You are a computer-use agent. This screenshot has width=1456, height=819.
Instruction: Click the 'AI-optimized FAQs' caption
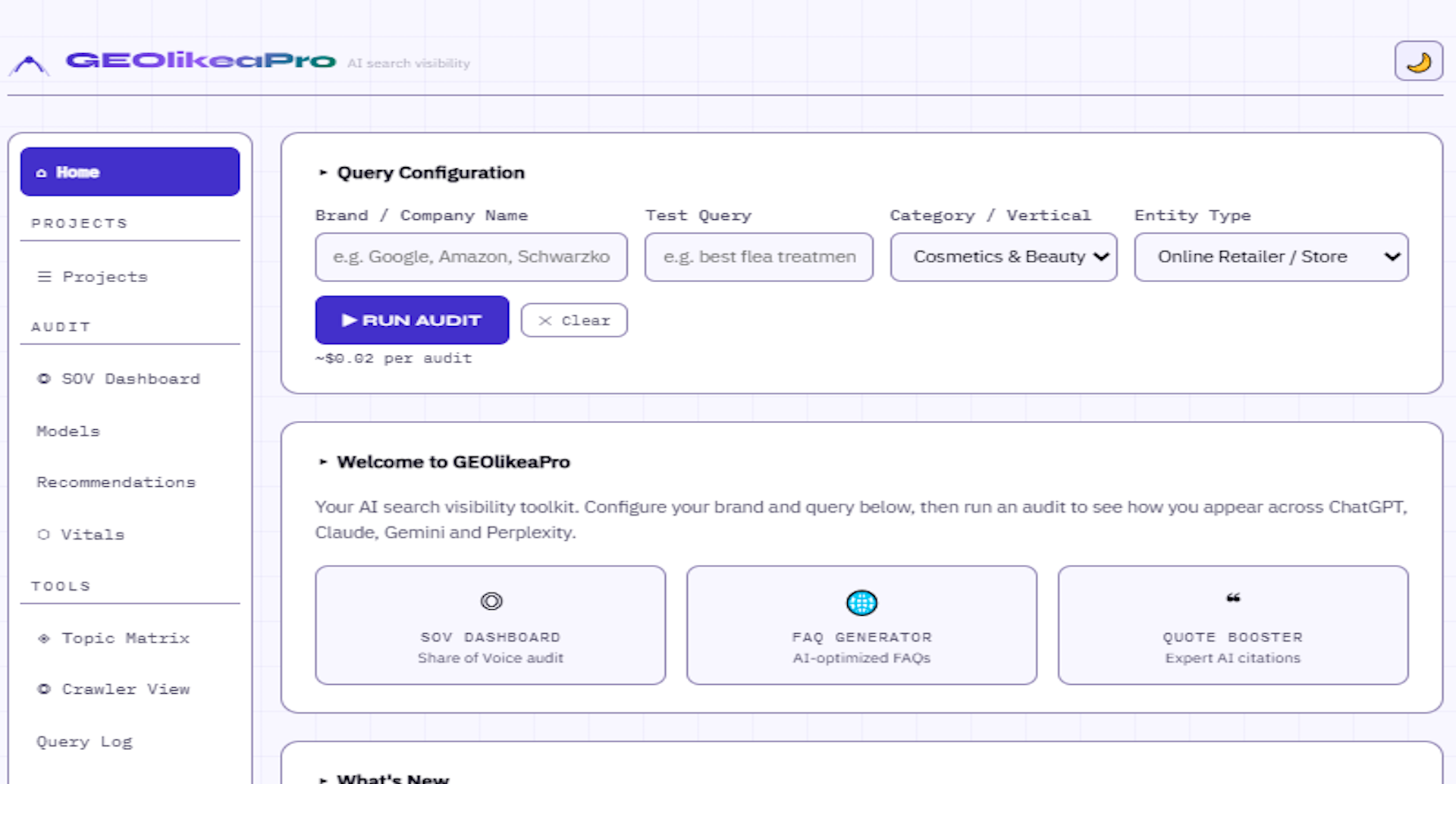tap(861, 658)
